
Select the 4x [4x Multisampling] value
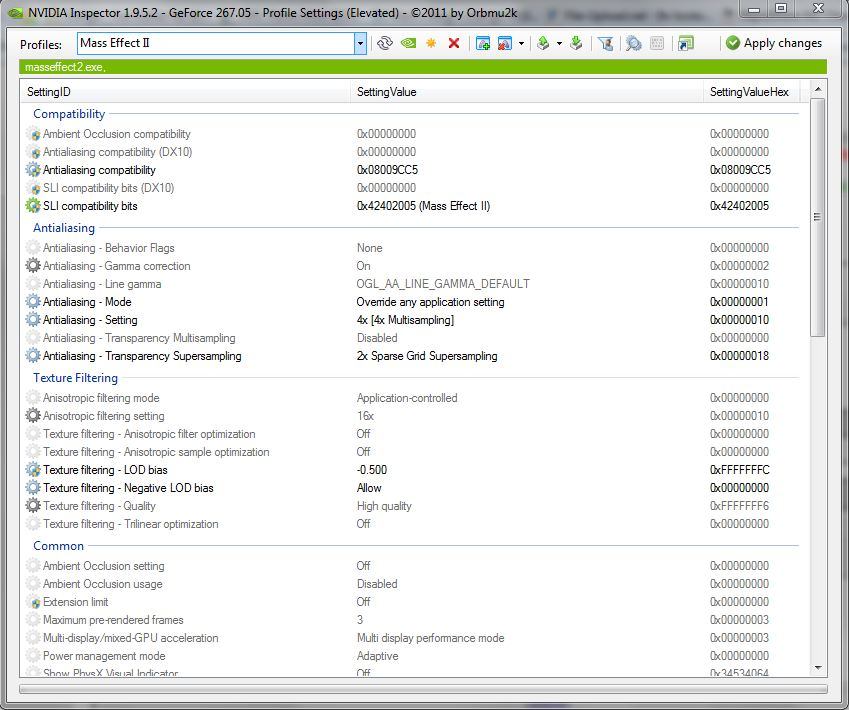click(x=405, y=320)
